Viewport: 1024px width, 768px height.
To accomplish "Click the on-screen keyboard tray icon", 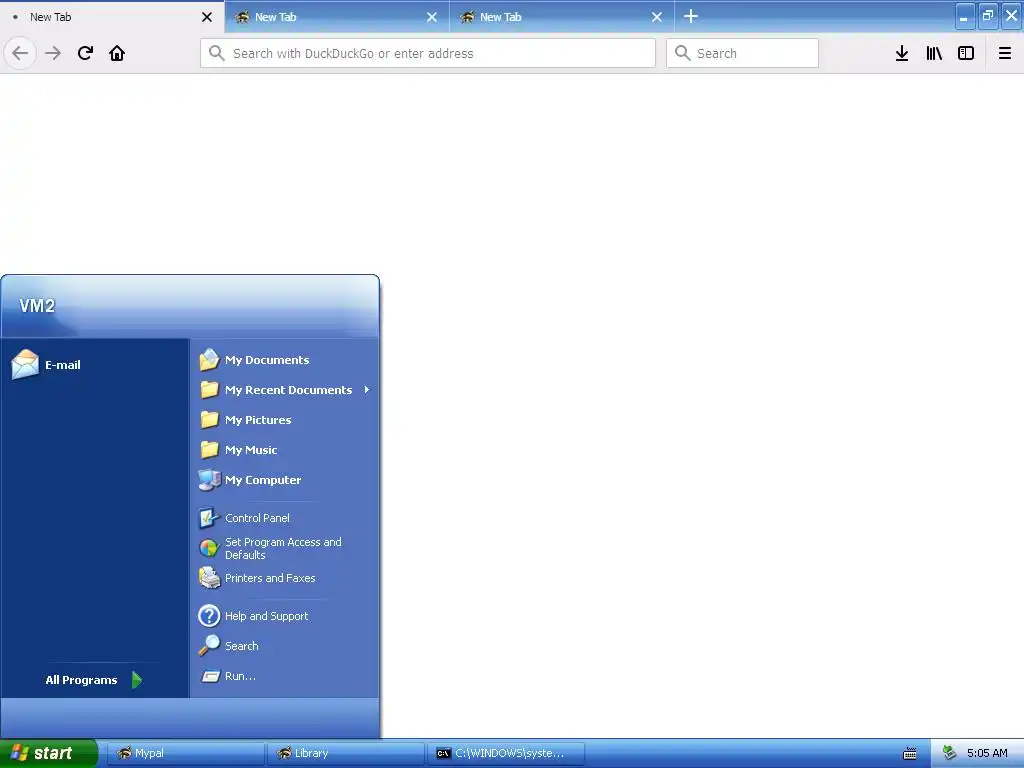I will 909,754.
